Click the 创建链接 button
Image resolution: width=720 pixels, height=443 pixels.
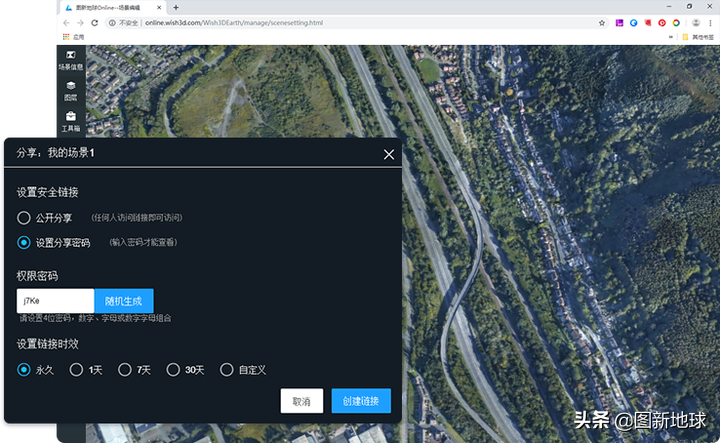tap(361, 401)
